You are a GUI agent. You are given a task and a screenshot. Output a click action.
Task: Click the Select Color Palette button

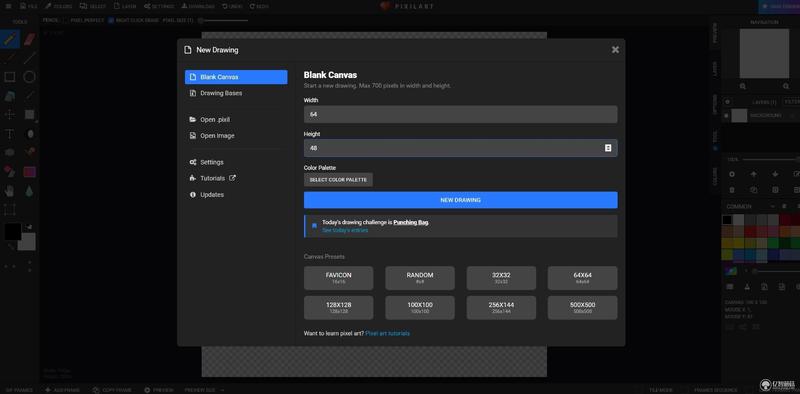338,180
